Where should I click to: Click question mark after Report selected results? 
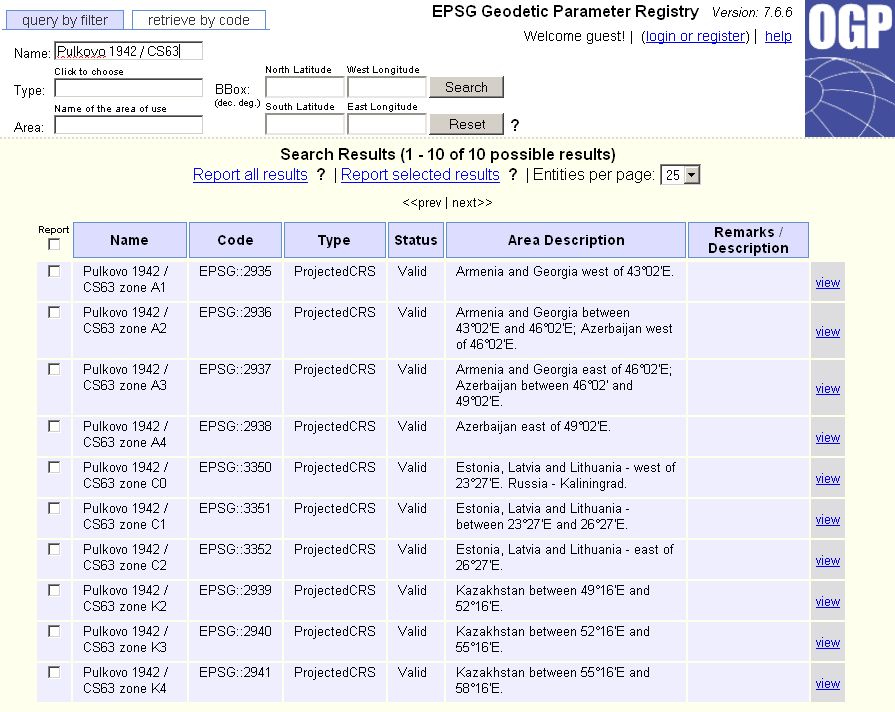click(x=513, y=175)
